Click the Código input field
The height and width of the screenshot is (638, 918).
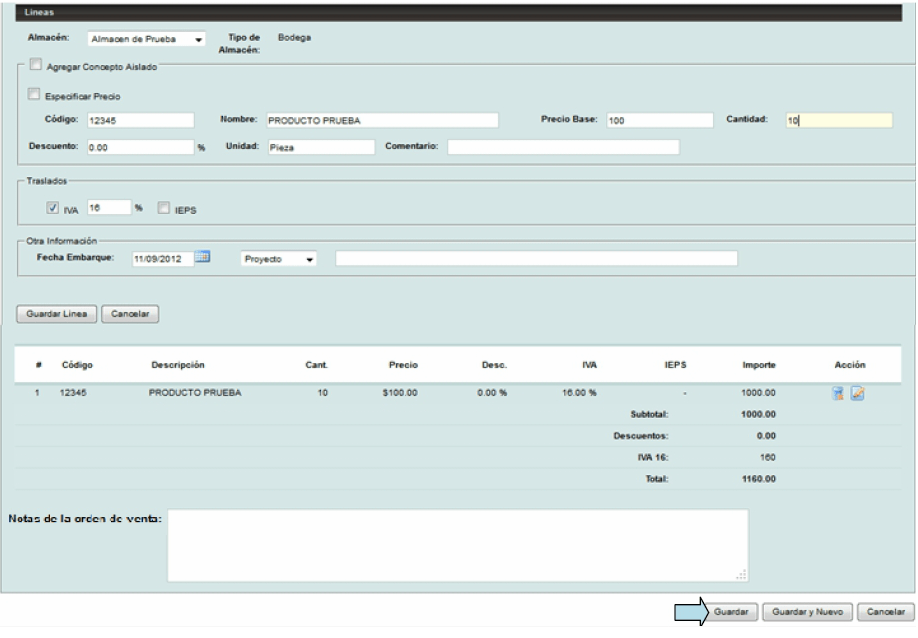139,121
